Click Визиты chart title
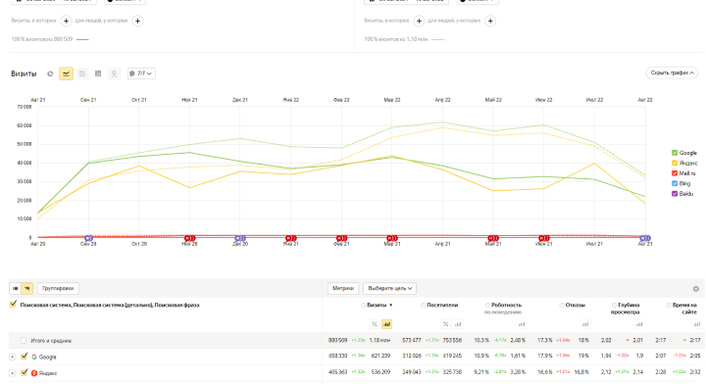Viewport: 706px width, 384px height. point(23,73)
